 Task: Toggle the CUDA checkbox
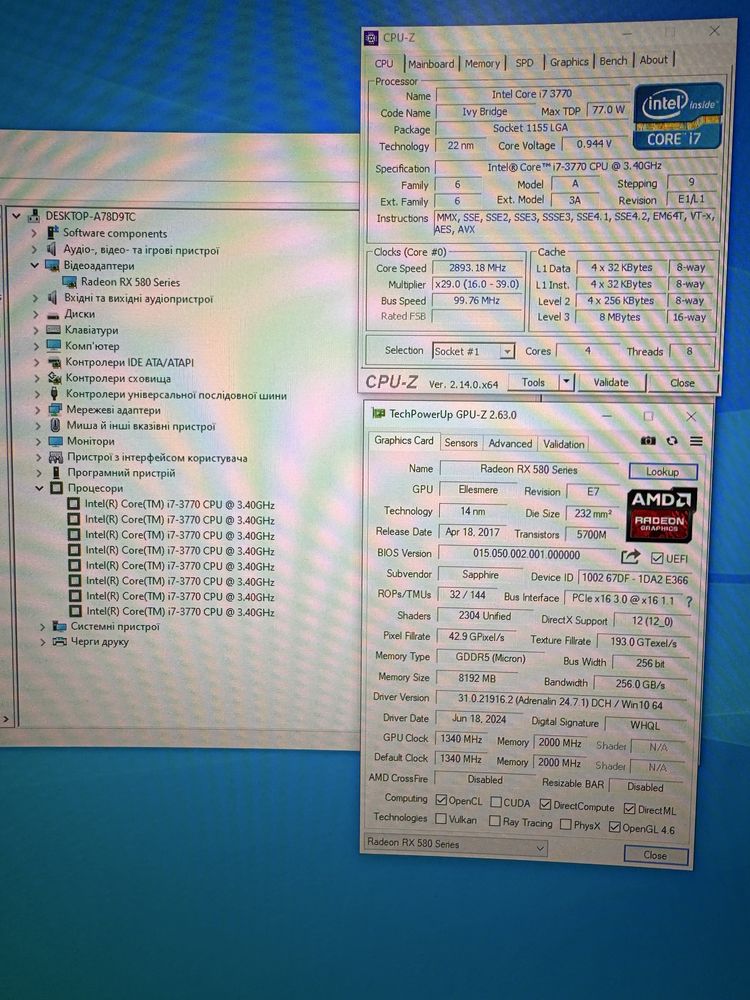(x=496, y=802)
